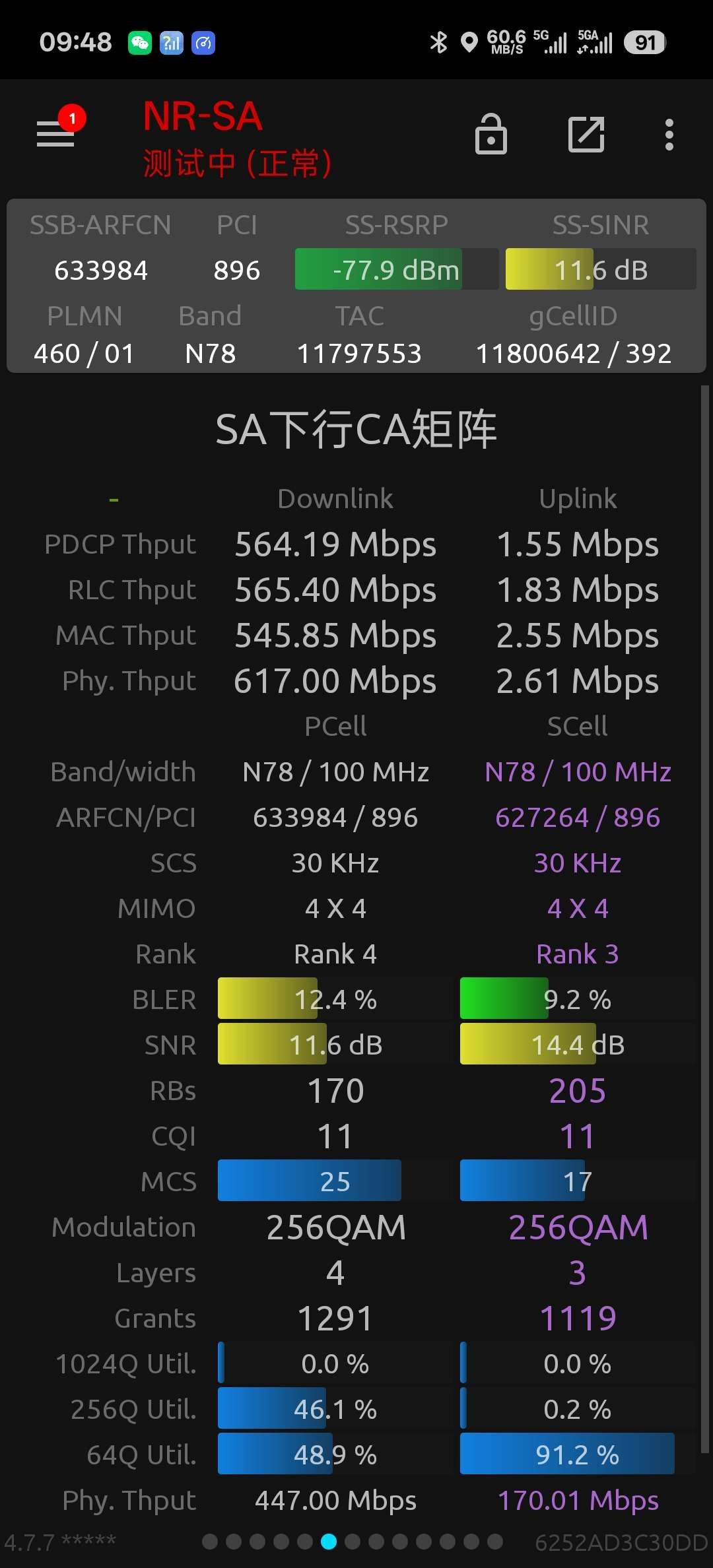
Task: Tap the Bluetooth status icon
Action: tap(438, 42)
